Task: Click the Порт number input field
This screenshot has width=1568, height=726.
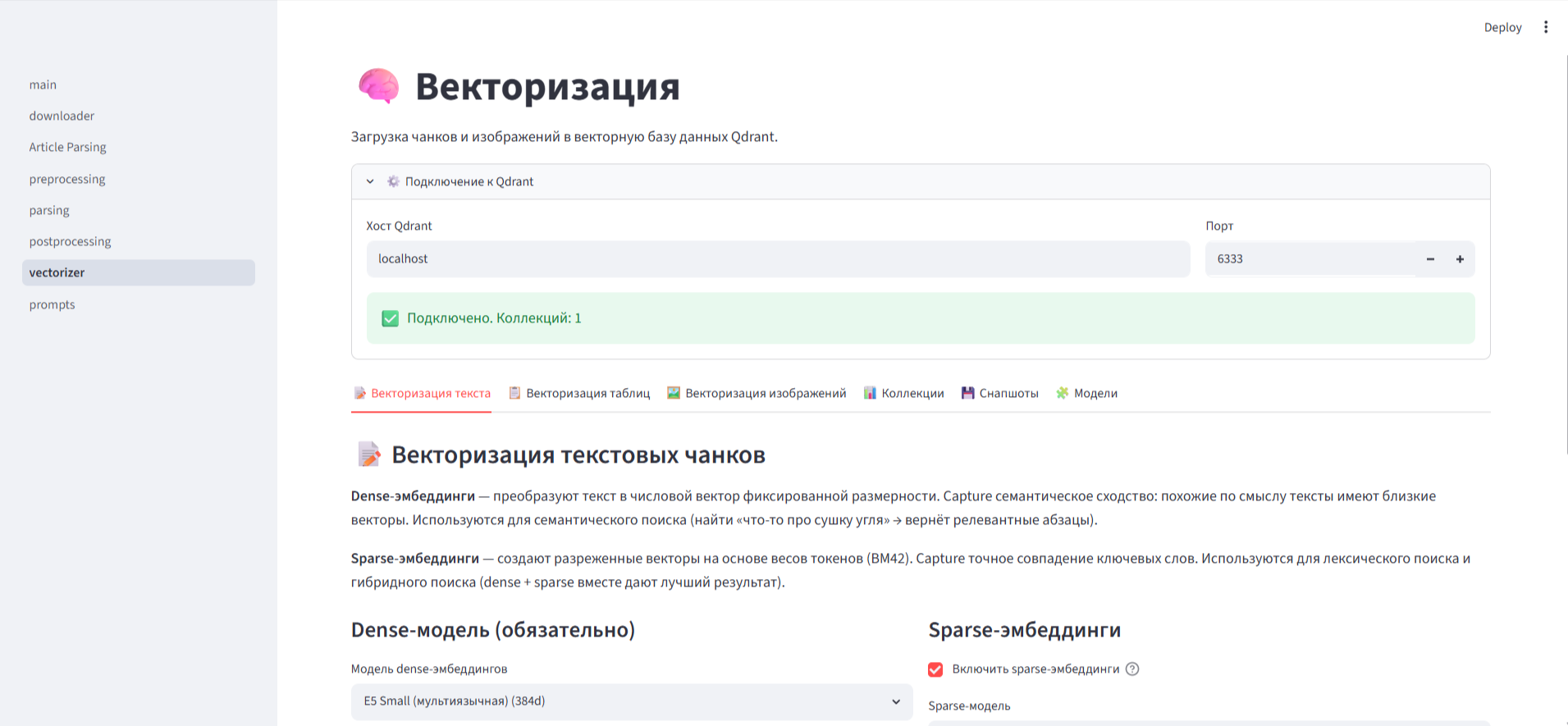Action: pos(1311,259)
